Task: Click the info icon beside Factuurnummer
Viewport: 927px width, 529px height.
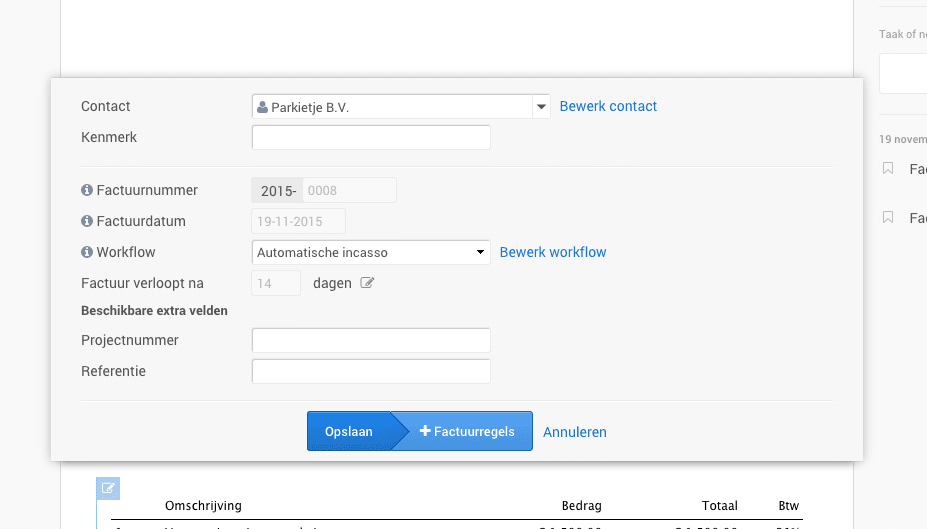Action: [x=87, y=190]
